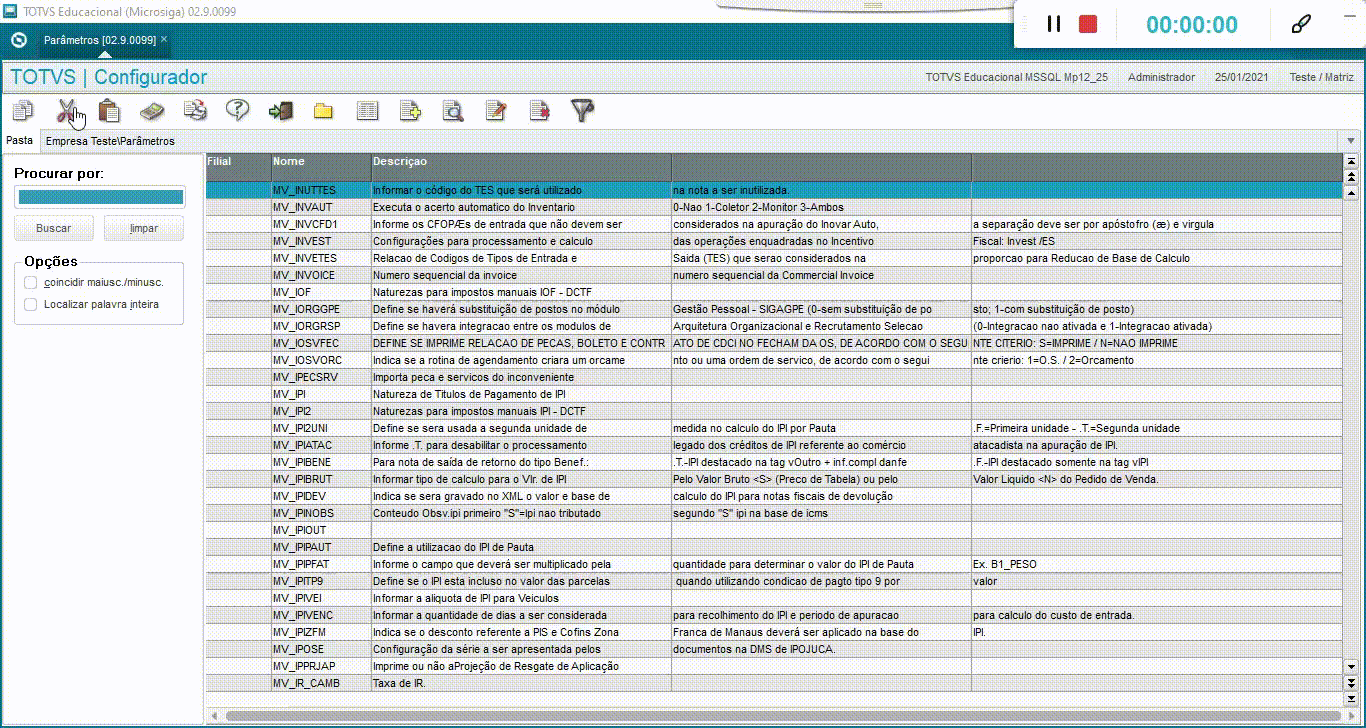Image resolution: width=1366 pixels, height=728 pixels.
Task: Move down one row with the single down arrow
Action: [1352, 666]
